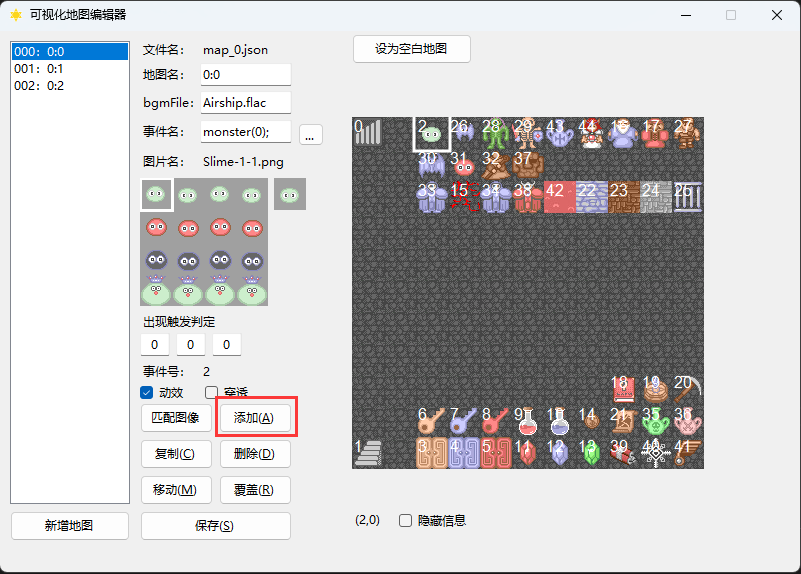Image resolution: width=801 pixels, height=574 pixels.
Task: Focus the bgmFile input field
Action: (x=246, y=103)
